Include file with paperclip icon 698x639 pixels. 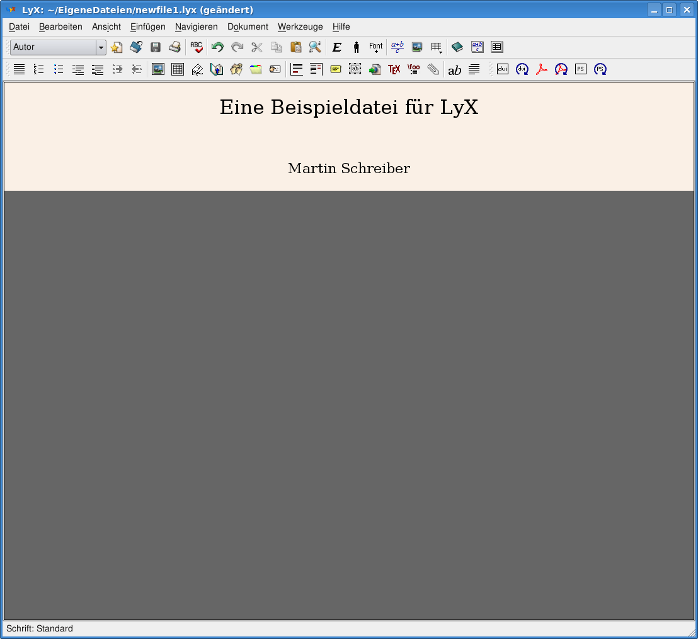[433, 69]
